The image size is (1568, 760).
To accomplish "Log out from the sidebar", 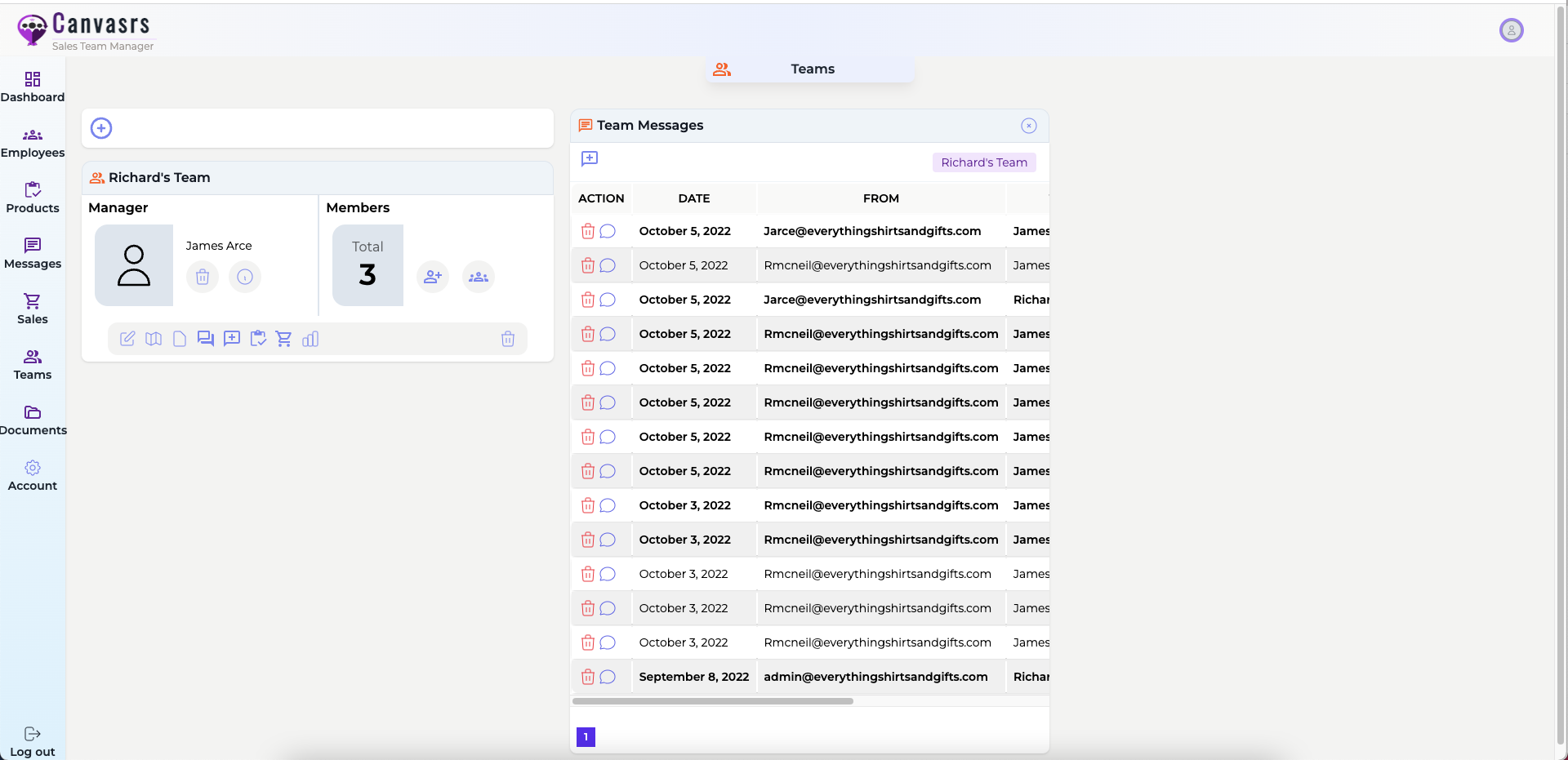I will [33, 742].
